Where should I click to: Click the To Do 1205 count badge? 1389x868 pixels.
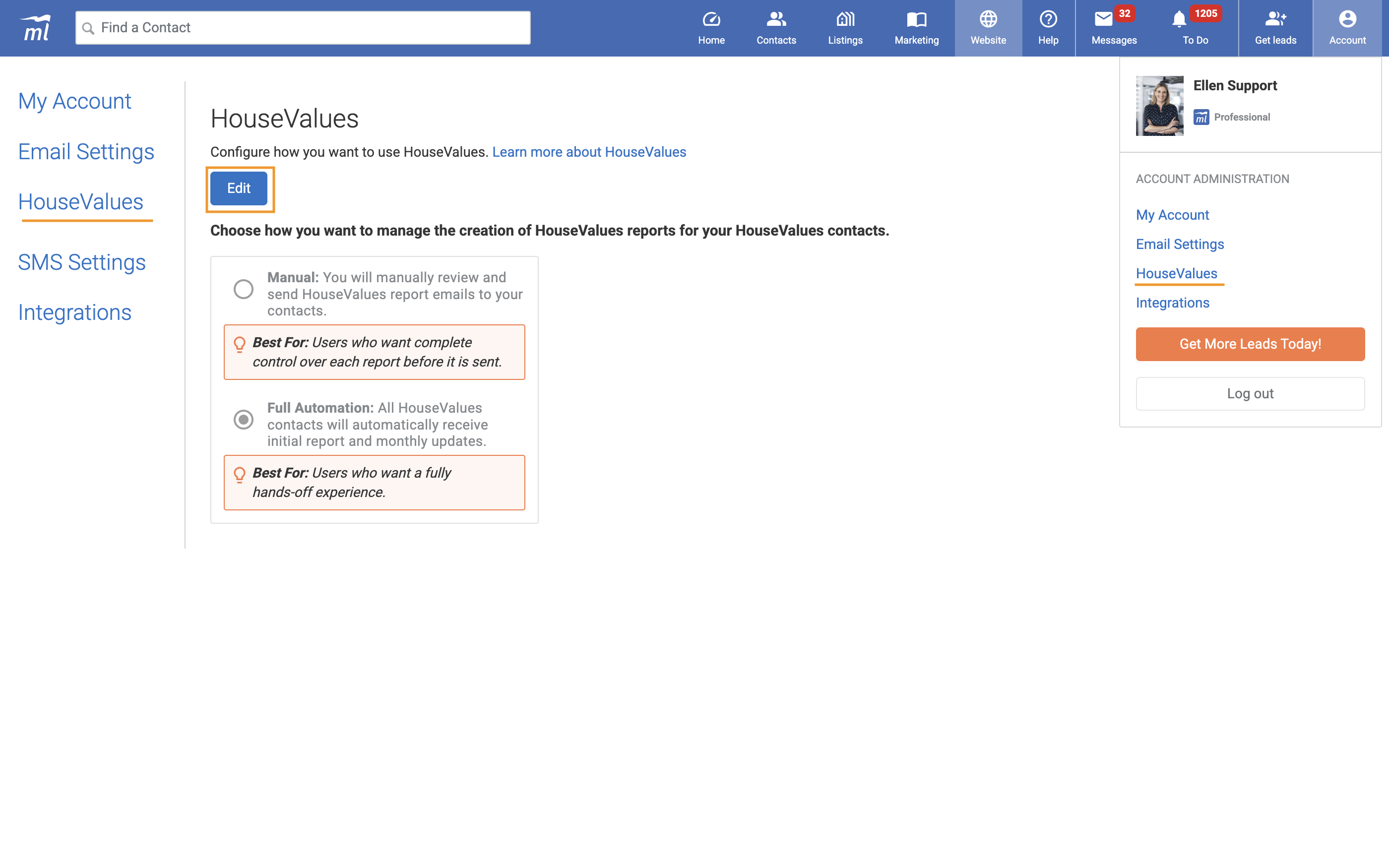point(1205,14)
